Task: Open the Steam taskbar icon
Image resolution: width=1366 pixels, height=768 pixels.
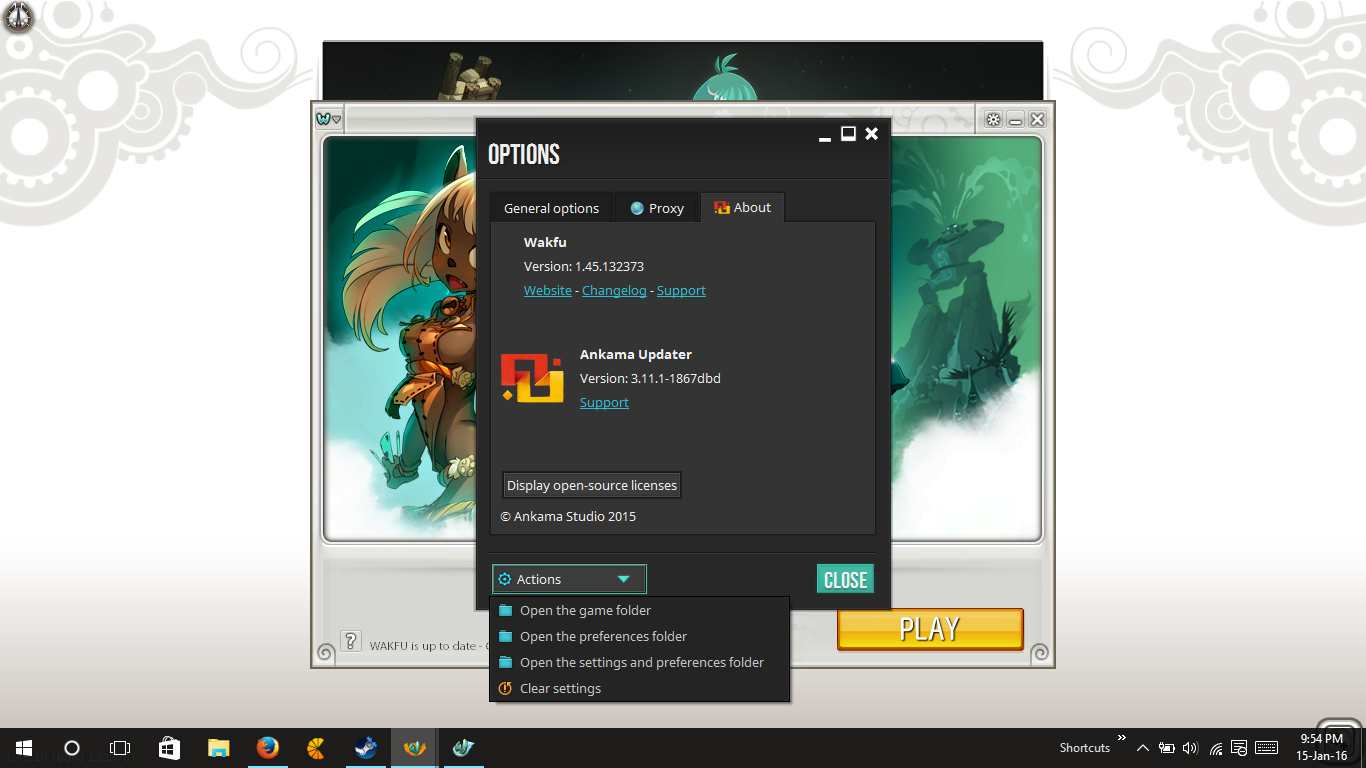Action: click(365, 748)
